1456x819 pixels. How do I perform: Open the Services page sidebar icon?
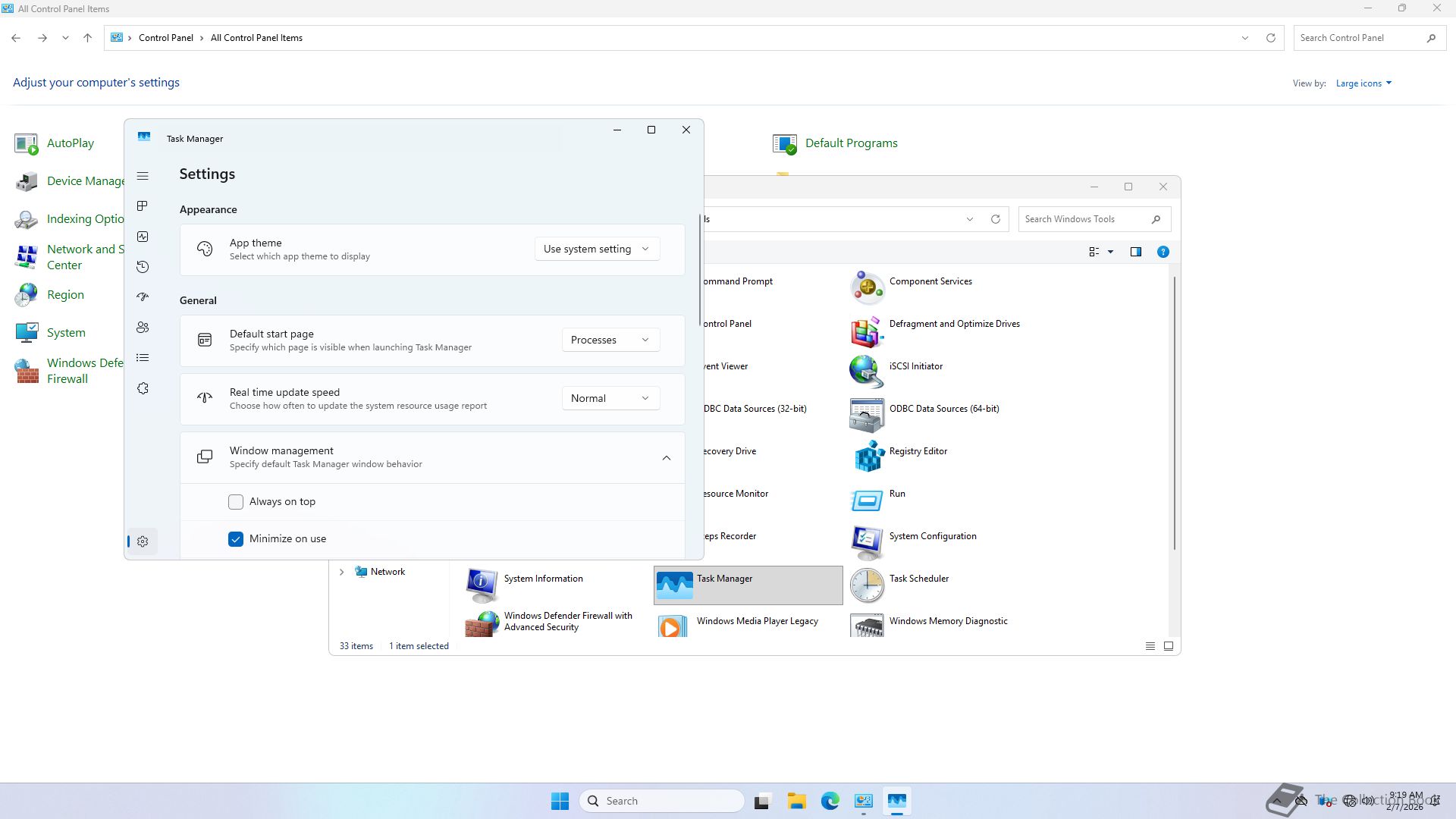(143, 388)
